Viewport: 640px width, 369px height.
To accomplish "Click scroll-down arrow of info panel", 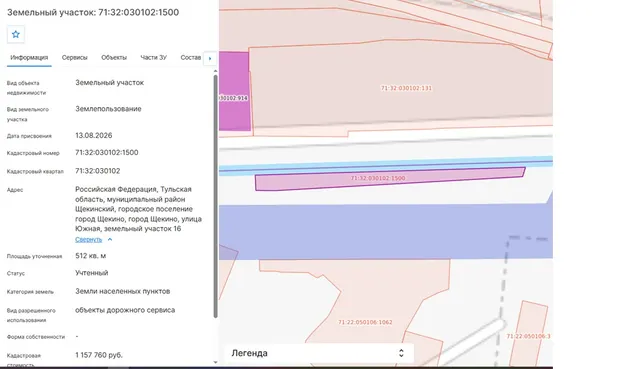I will coord(216,362).
